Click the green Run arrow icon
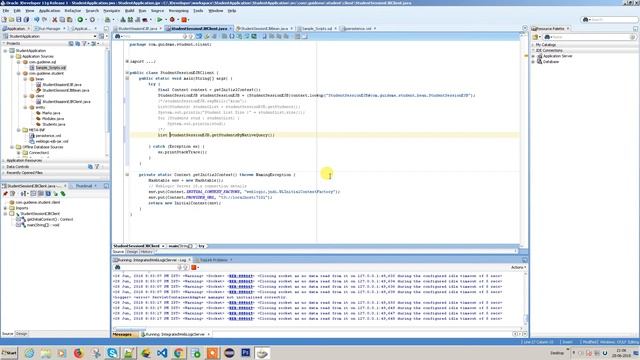Image resolution: width=640 pixels, height=360 pixels. point(160,20)
